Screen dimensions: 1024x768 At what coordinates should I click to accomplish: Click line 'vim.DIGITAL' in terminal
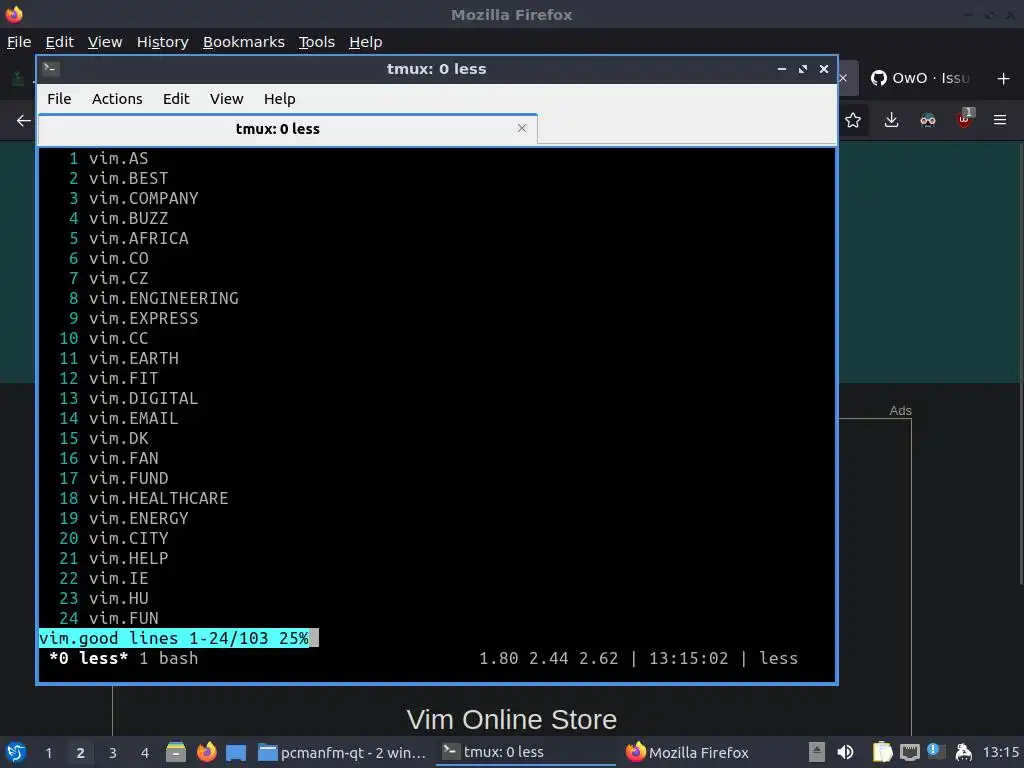click(144, 398)
